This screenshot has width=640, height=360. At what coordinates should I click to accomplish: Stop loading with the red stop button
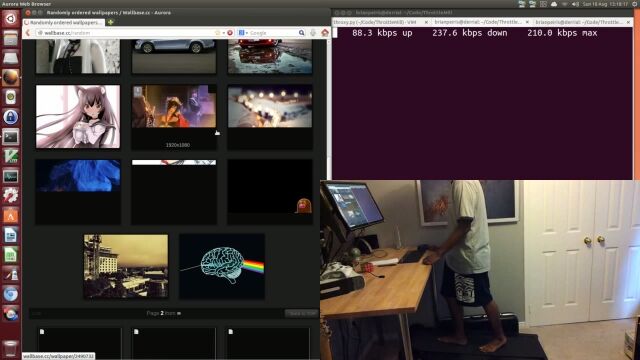(230, 33)
